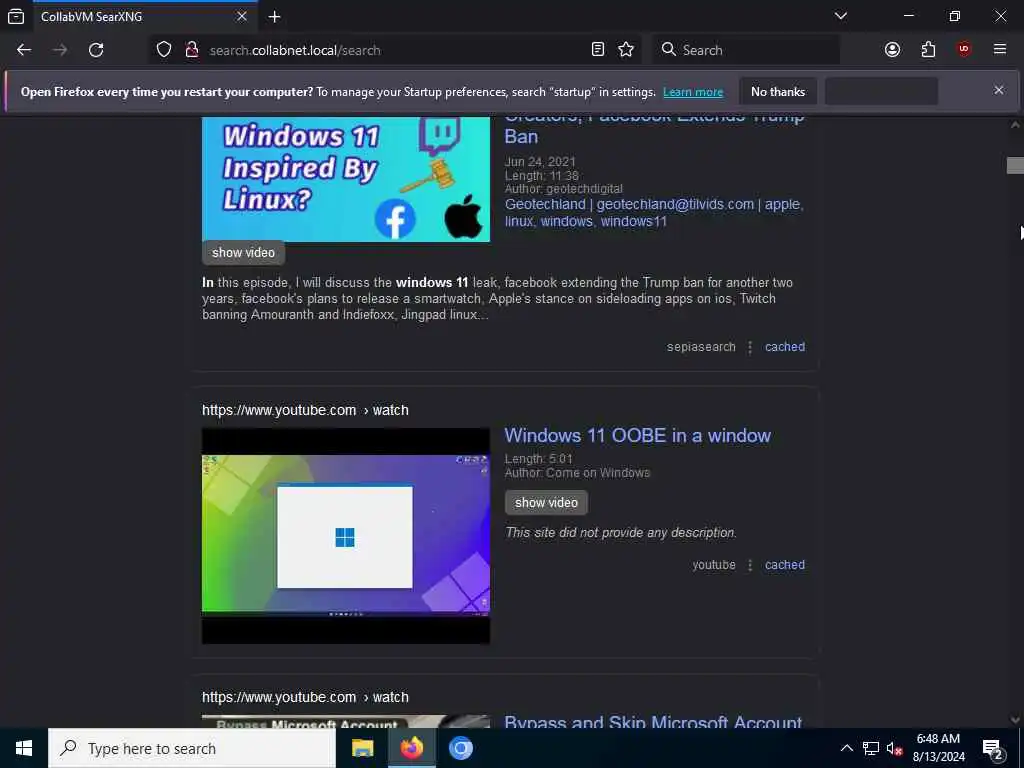Screen dimensions: 1024x768
Task: Reload the current page
Action: pos(96,50)
